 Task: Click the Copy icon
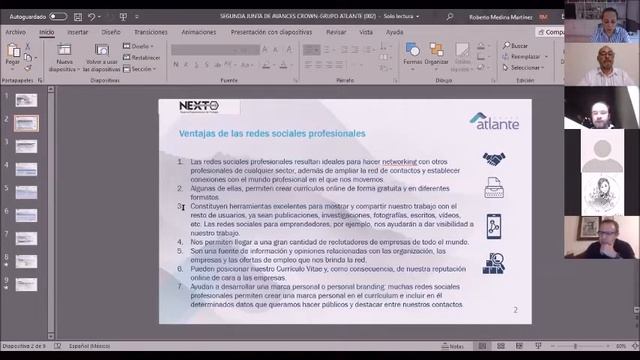tap(28, 57)
